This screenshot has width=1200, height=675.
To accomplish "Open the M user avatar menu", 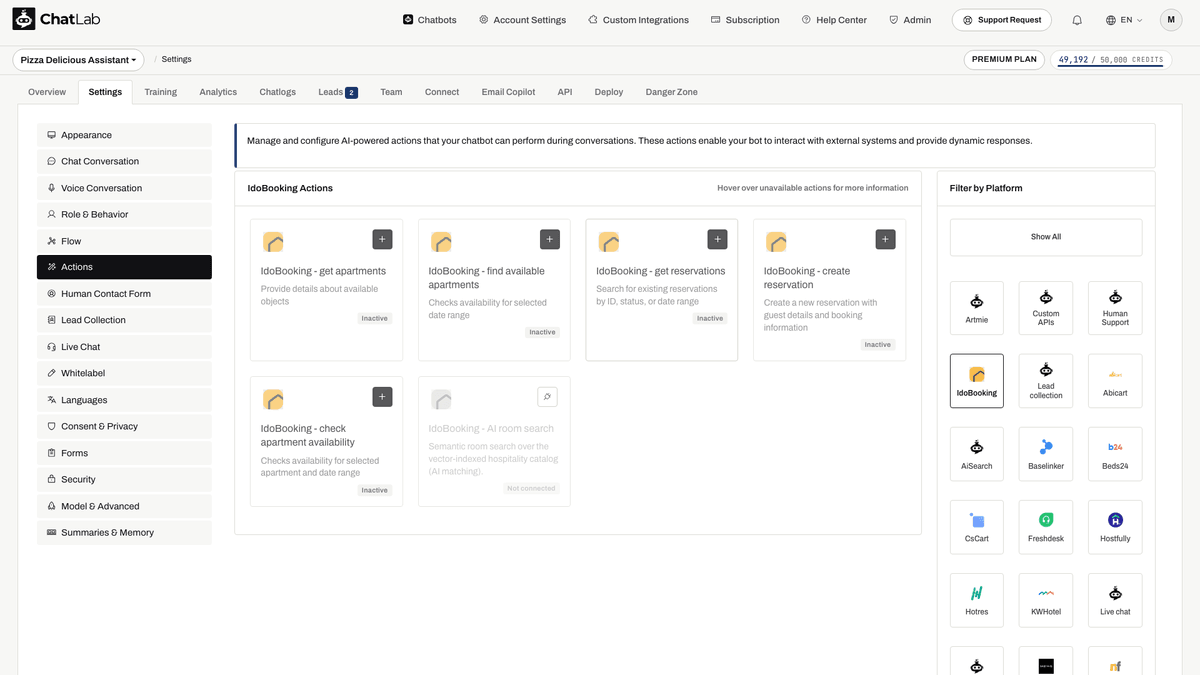I will coord(1171,20).
